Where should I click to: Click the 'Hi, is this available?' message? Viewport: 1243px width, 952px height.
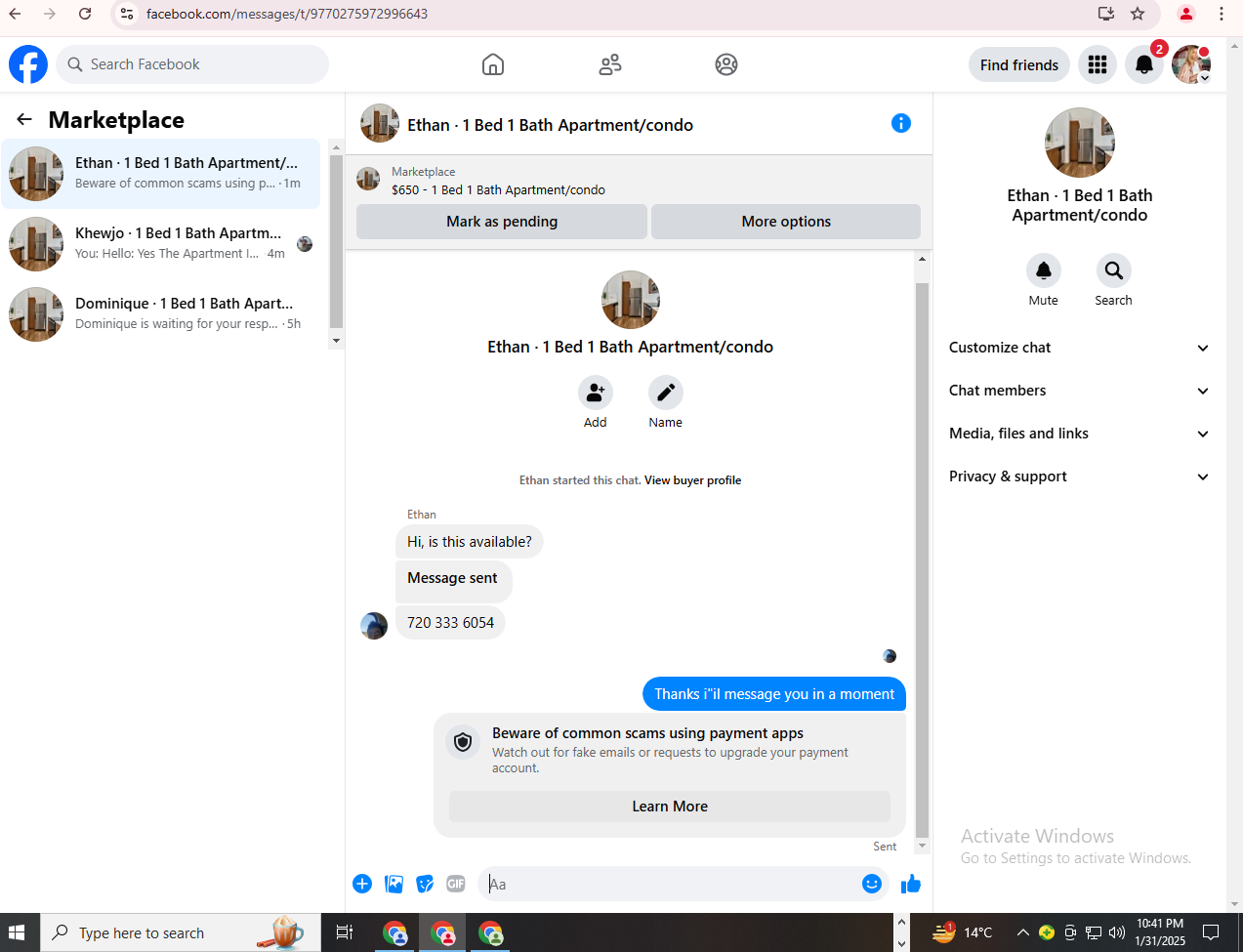point(470,542)
